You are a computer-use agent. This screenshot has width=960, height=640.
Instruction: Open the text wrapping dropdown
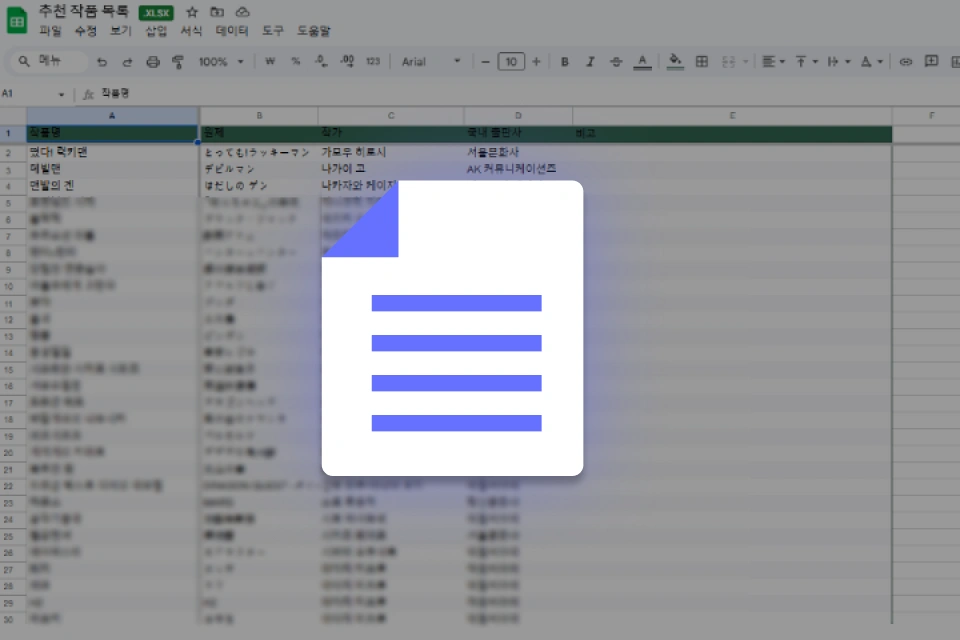839,62
